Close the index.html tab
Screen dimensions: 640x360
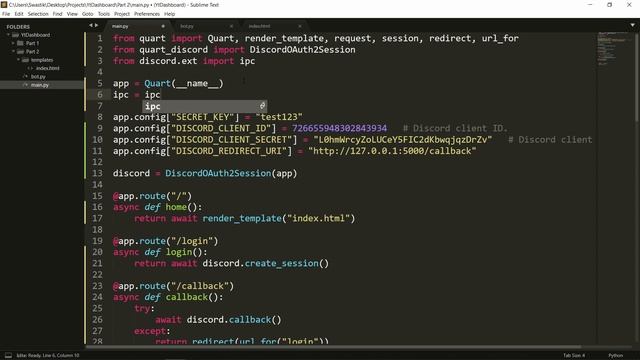[x=300, y=26]
